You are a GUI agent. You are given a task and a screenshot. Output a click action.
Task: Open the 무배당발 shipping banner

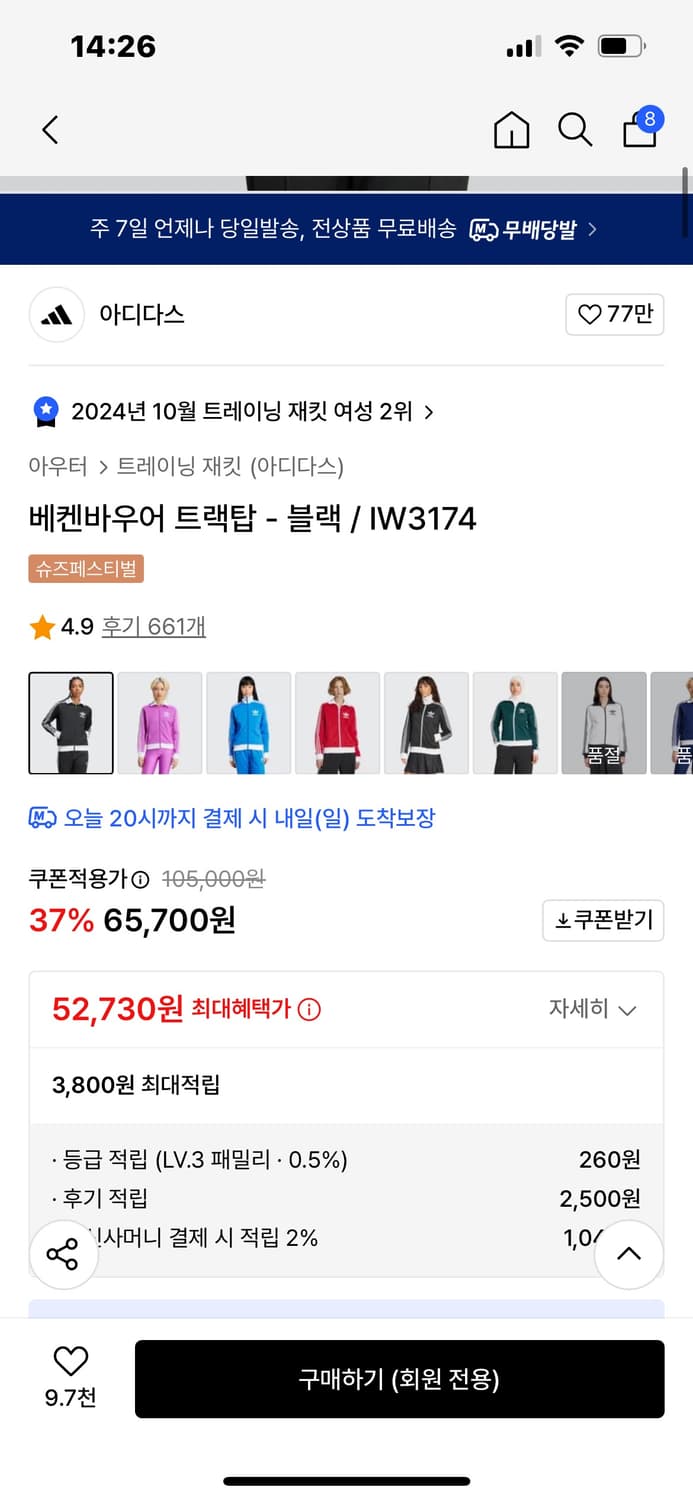(346, 229)
